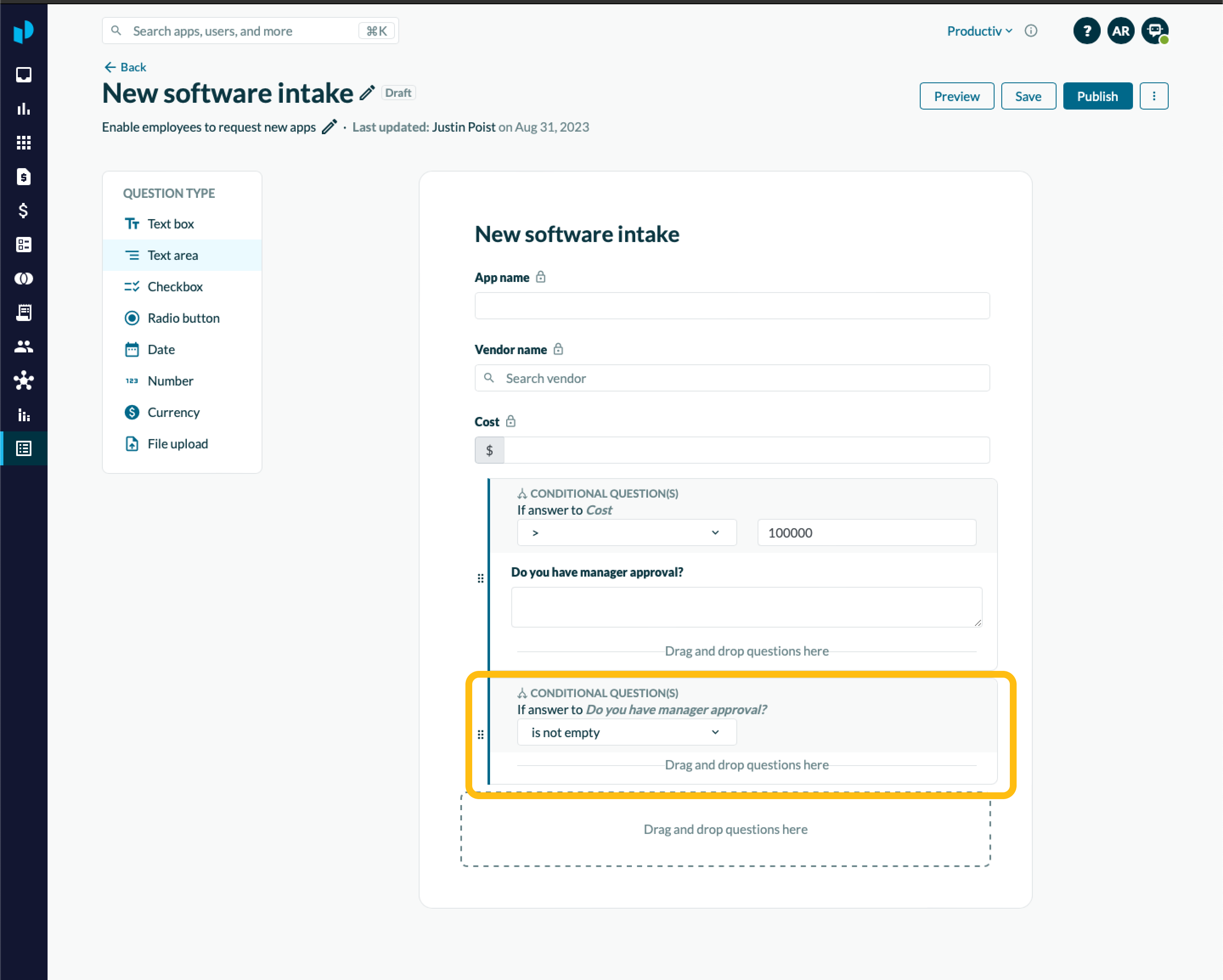The height and width of the screenshot is (980, 1223).
Task: Open the chatbot assistant icon
Action: coord(1154,31)
